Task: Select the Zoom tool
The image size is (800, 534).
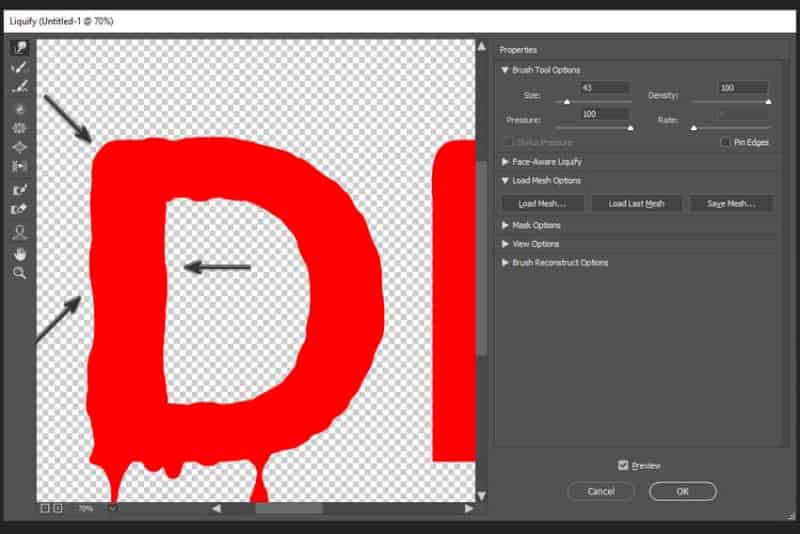Action: (x=20, y=273)
